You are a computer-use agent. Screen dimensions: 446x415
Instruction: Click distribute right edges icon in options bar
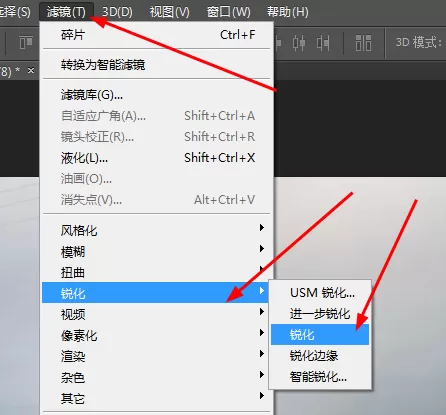[x=323, y=43]
